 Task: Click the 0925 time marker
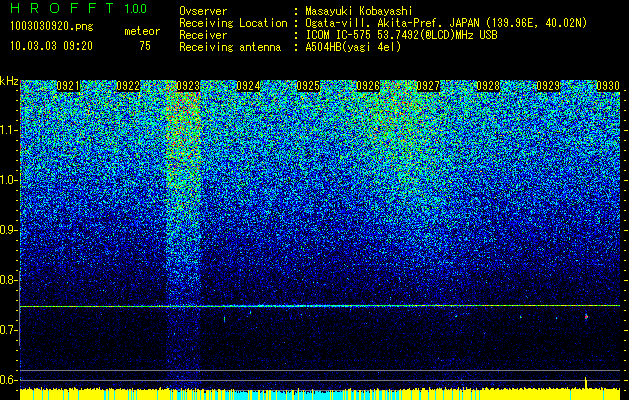coord(308,86)
